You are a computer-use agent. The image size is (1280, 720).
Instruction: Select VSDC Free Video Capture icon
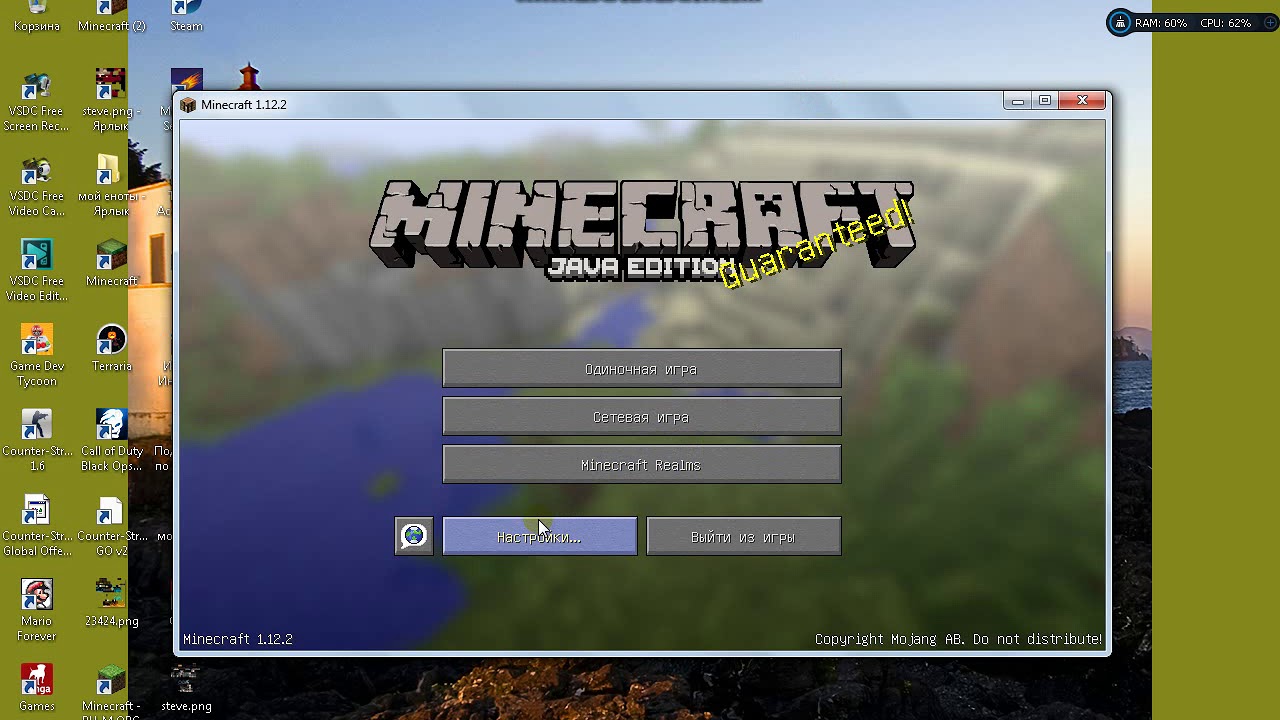pos(37,185)
